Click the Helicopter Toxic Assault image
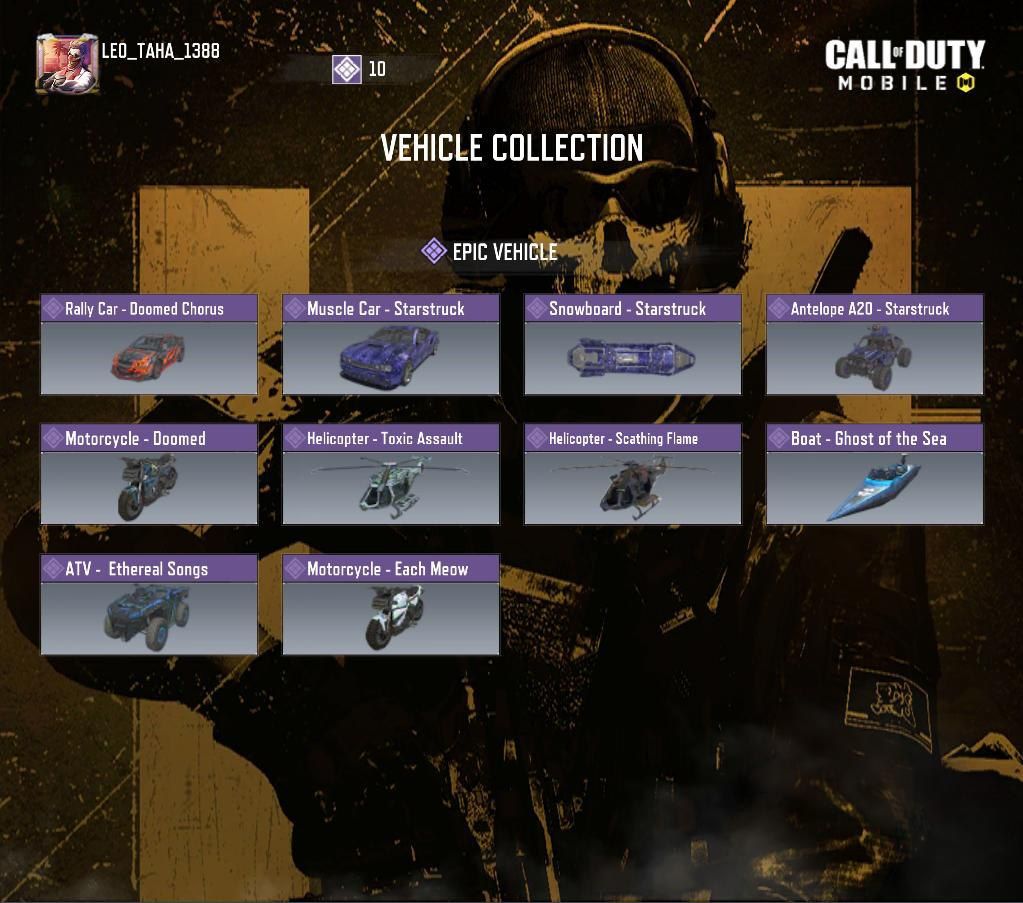The height and width of the screenshot is (903, 1023). (391, 487)
